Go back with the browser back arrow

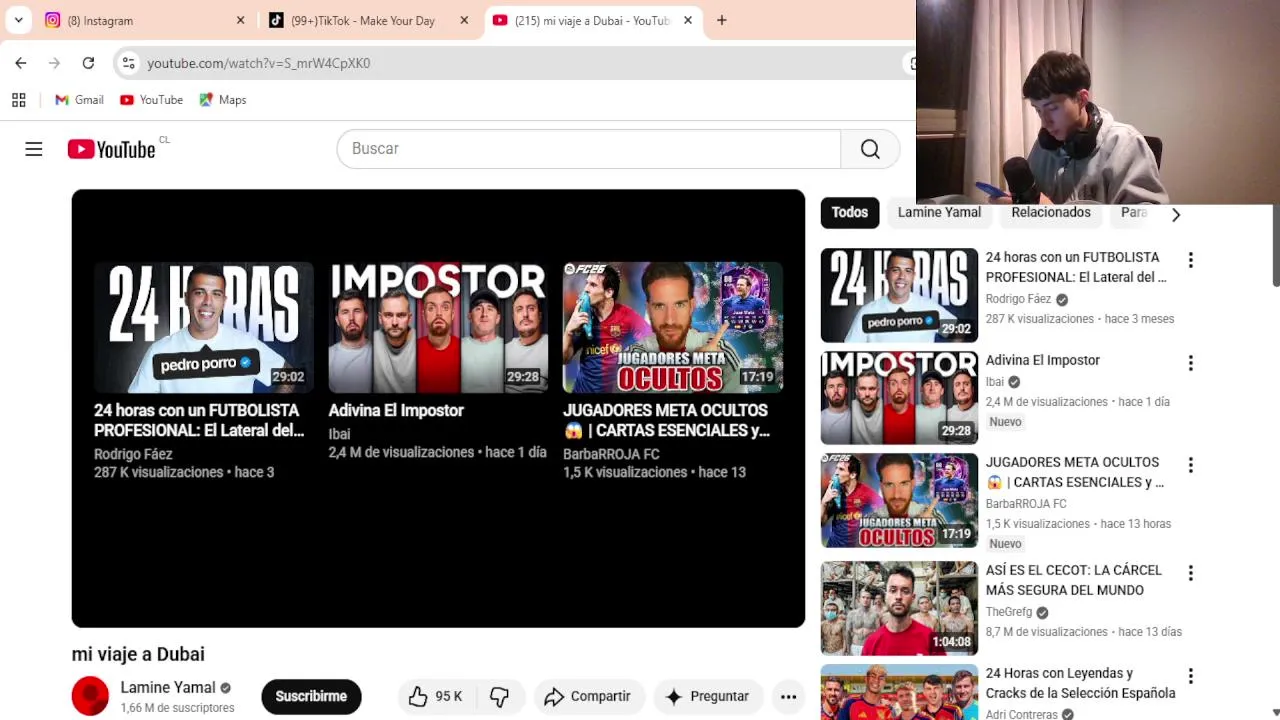tap(21, 63)
